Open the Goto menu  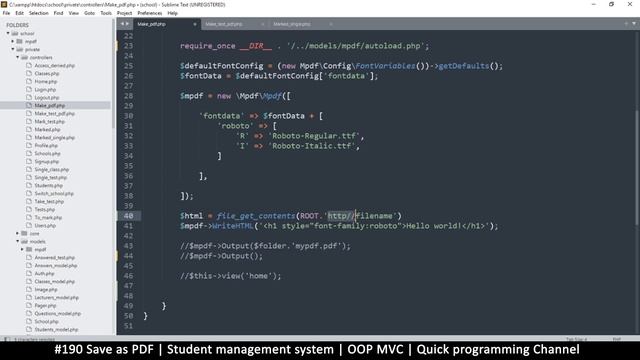tap(89, 13)
